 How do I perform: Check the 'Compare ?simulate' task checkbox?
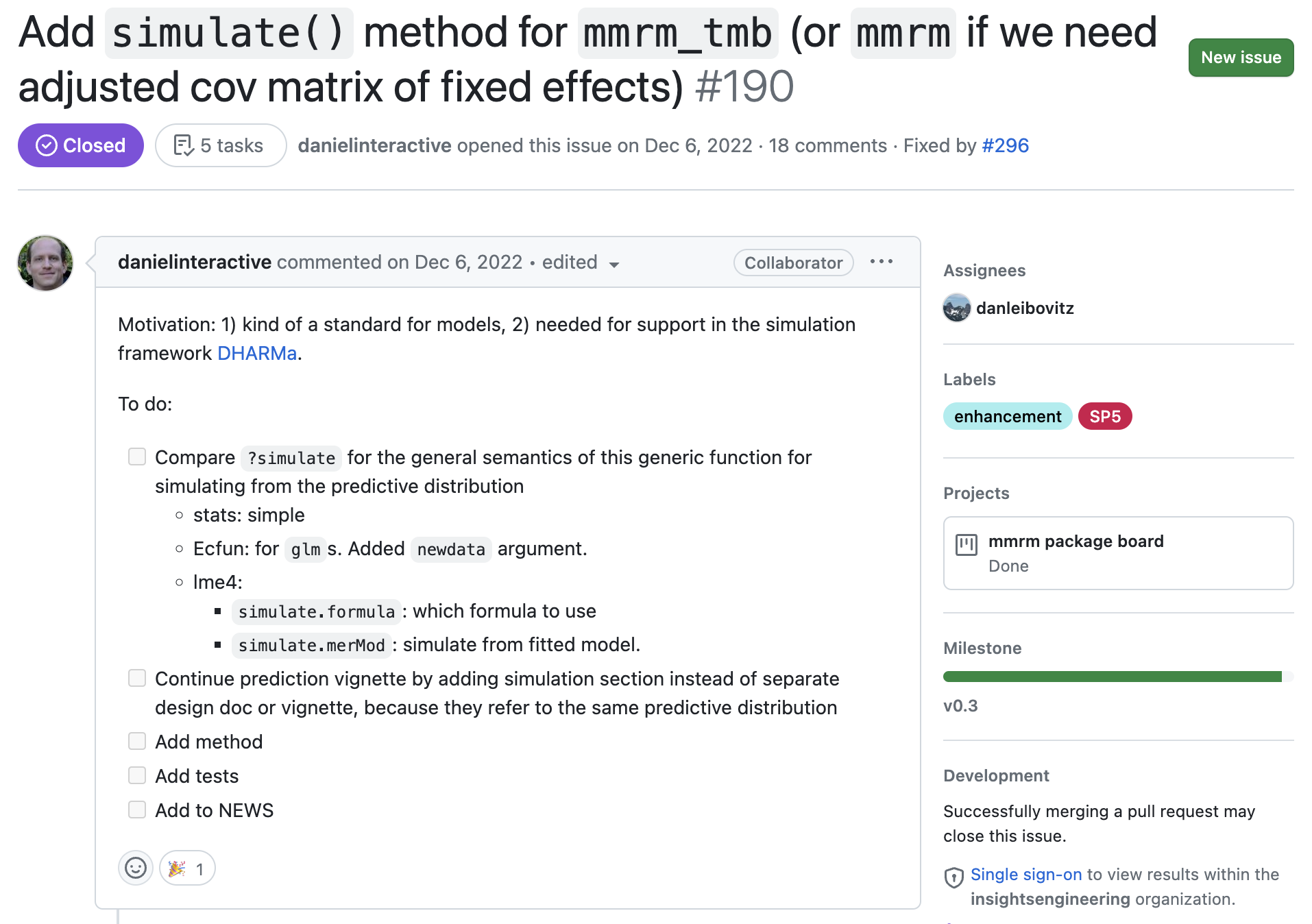click(137, 457)
